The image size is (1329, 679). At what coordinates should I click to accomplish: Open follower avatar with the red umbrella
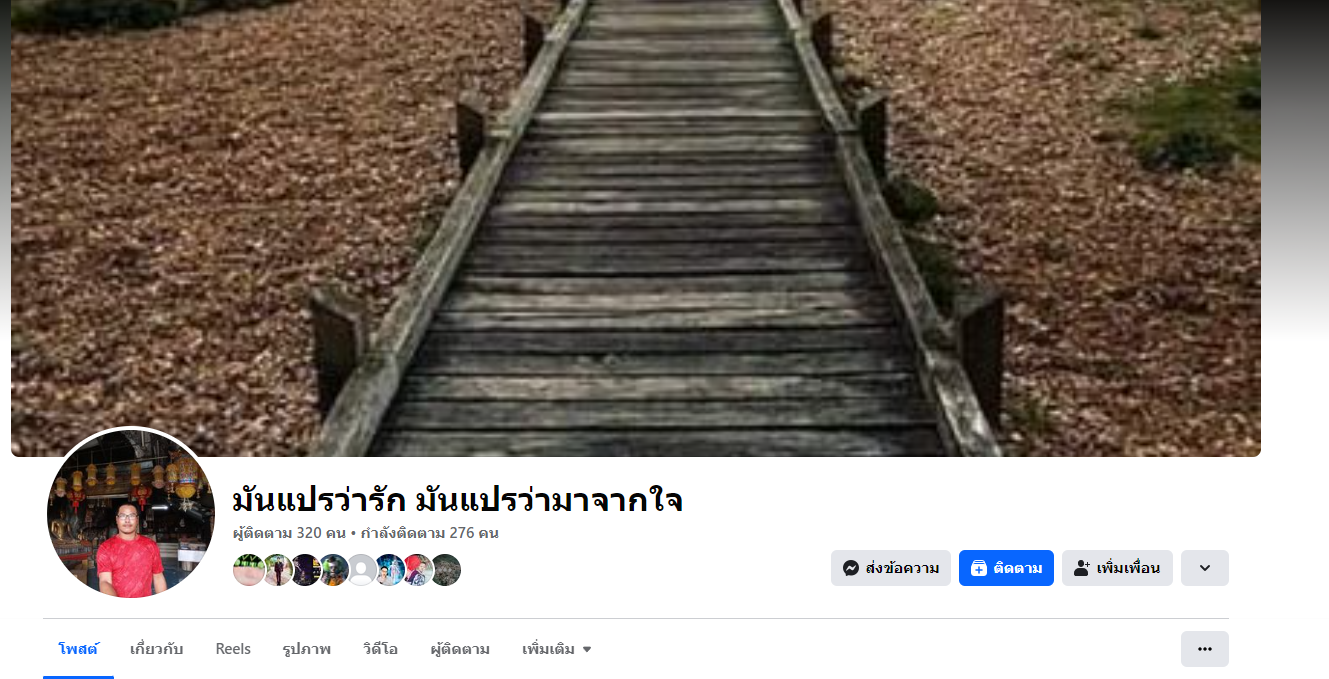coord(418,570)
